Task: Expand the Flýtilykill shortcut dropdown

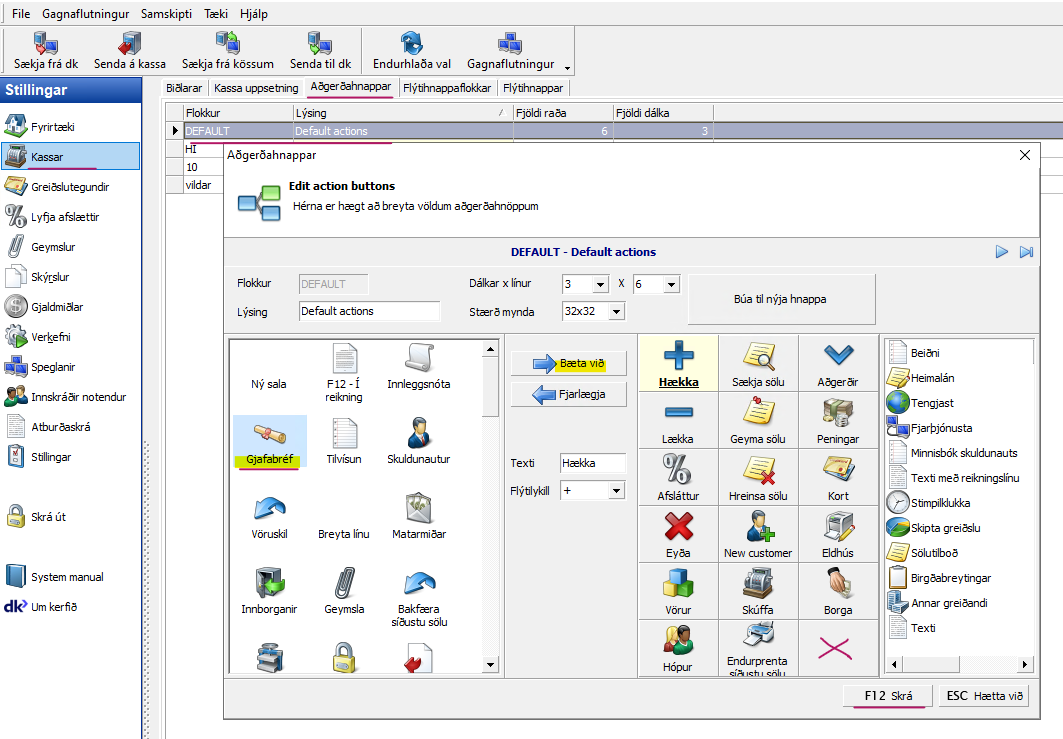Action: (x=616, y=491)
